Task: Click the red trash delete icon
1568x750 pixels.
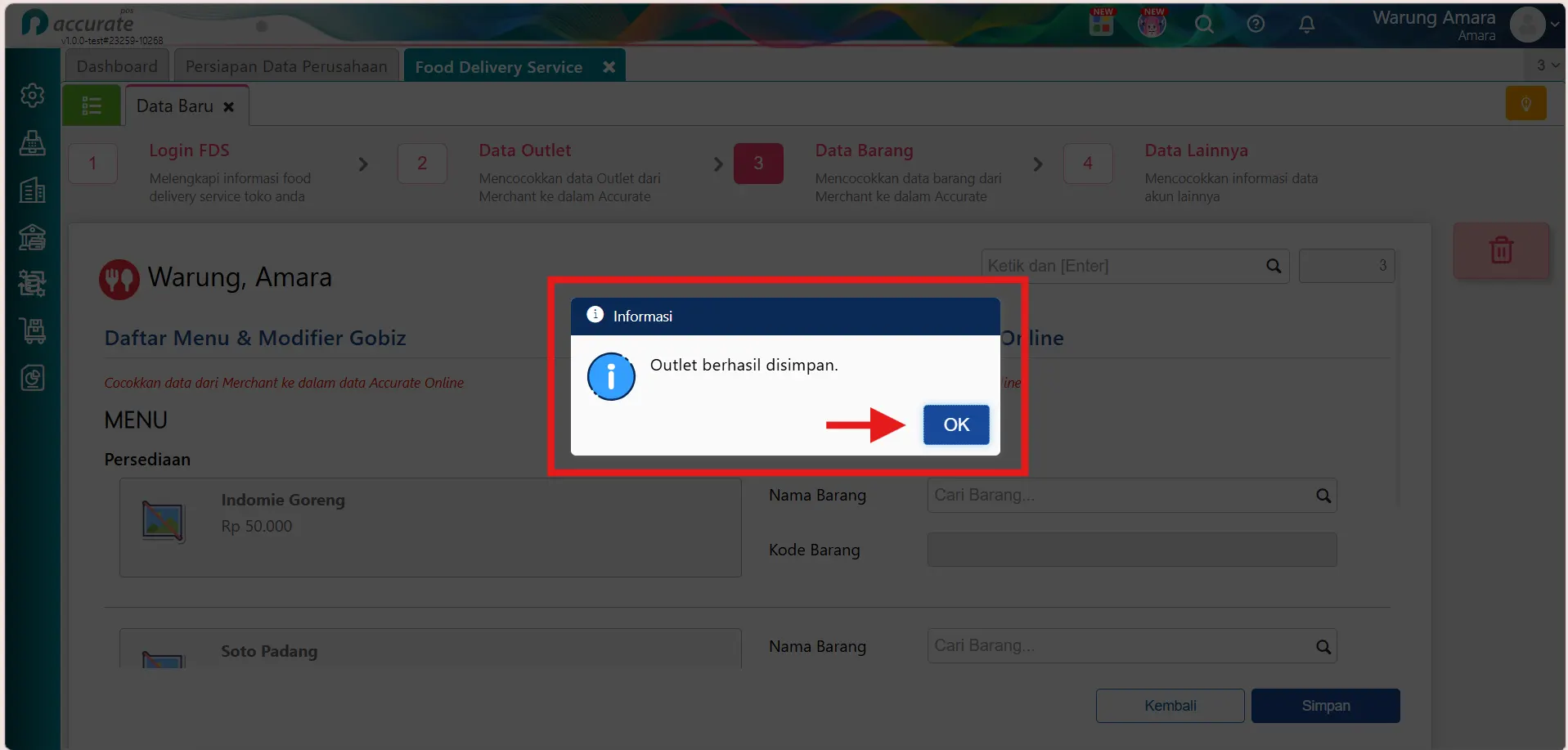Action: 1501,250
